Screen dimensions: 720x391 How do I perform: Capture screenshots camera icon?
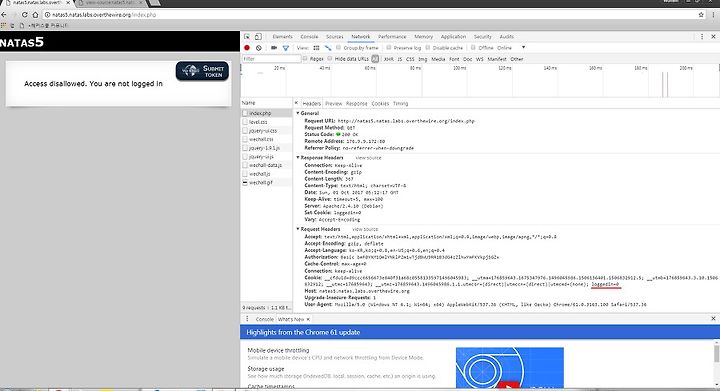point(274,48)
